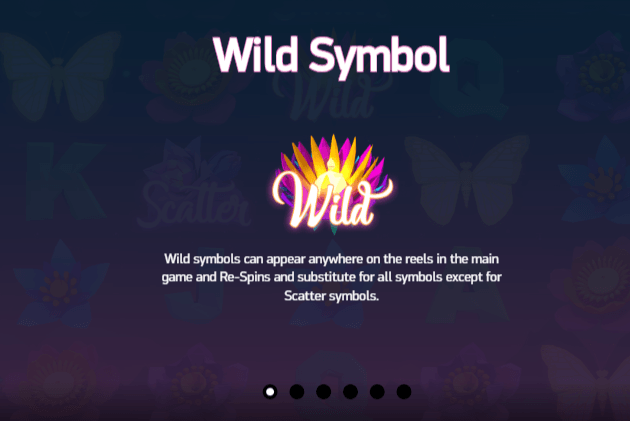Select the sixth and last pagination dot
Viewport: 630px width, 421px height.
[x=404, y=391]
